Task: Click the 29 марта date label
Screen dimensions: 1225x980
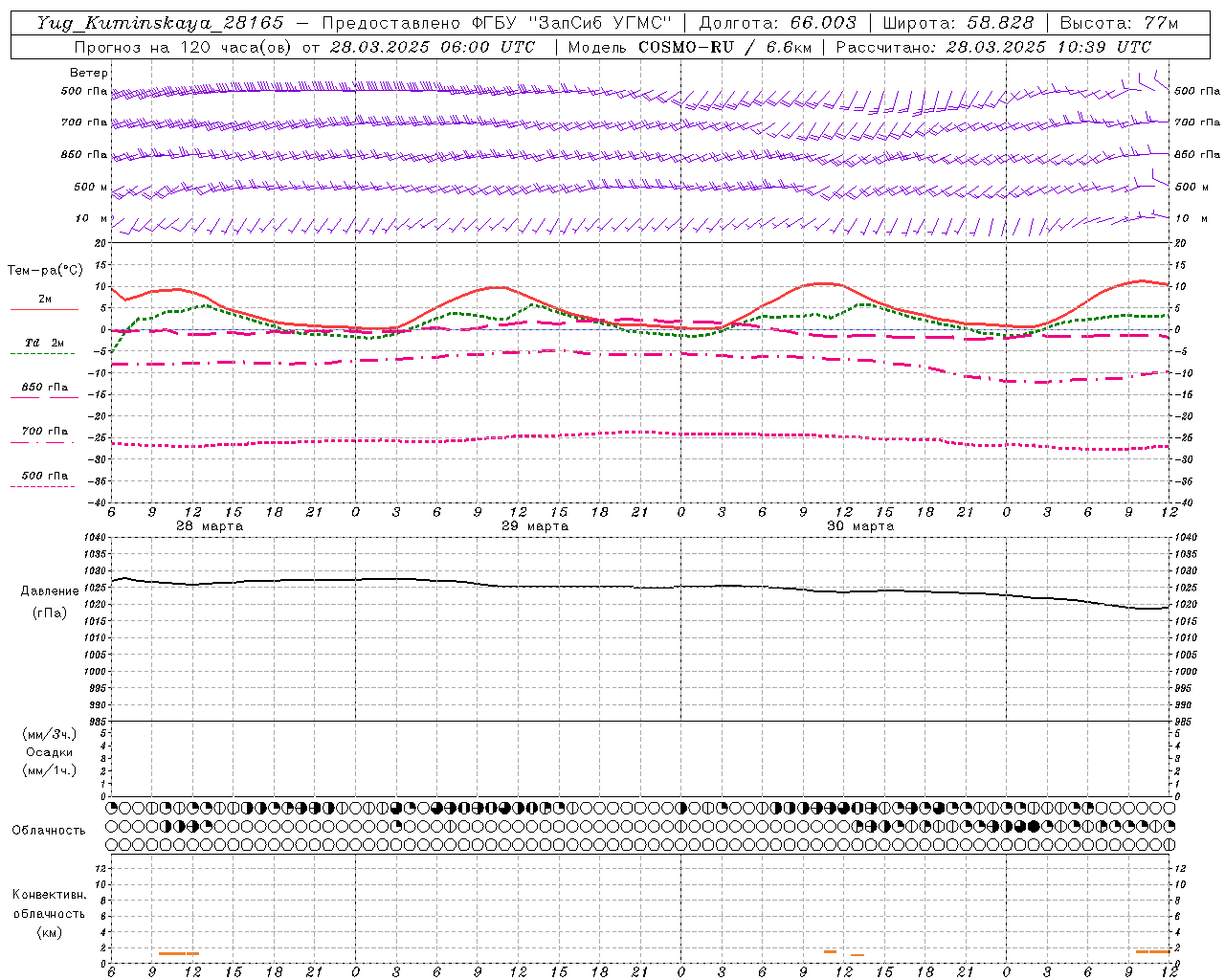Action: click(535, 526)
